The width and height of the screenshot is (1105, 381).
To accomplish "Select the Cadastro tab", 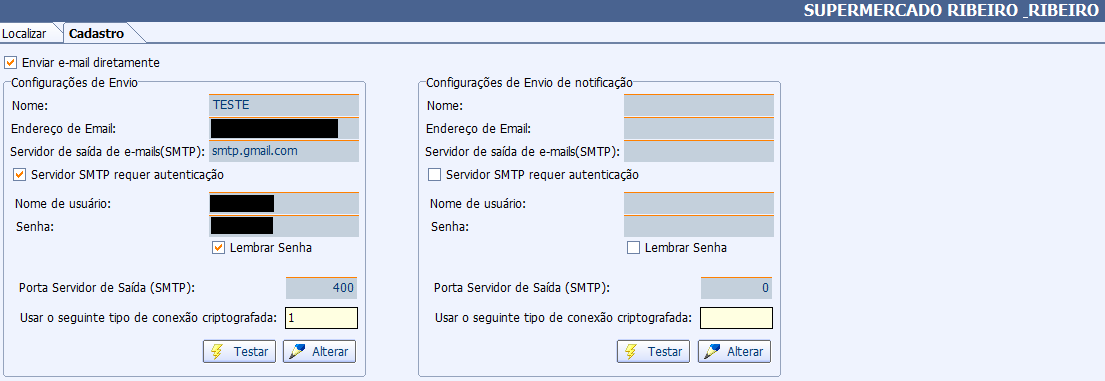I will click(97, 33).
